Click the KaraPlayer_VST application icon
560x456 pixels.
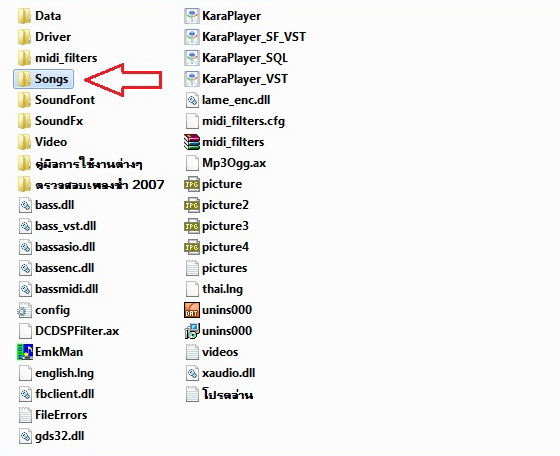click(192, 79)
